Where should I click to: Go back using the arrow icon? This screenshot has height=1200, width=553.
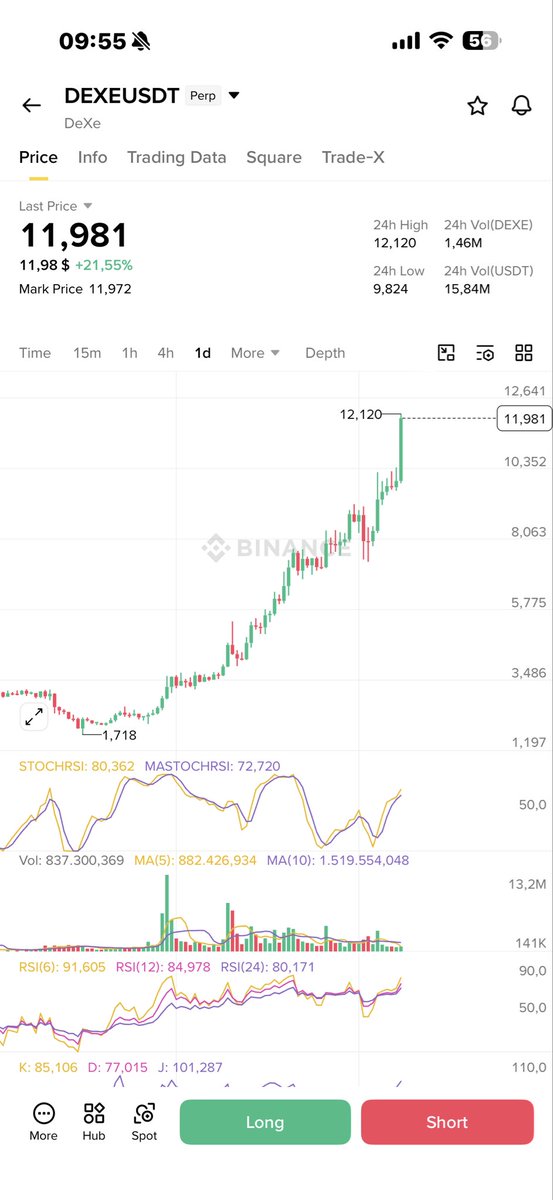pyautogui.click(x=32, y=105)
